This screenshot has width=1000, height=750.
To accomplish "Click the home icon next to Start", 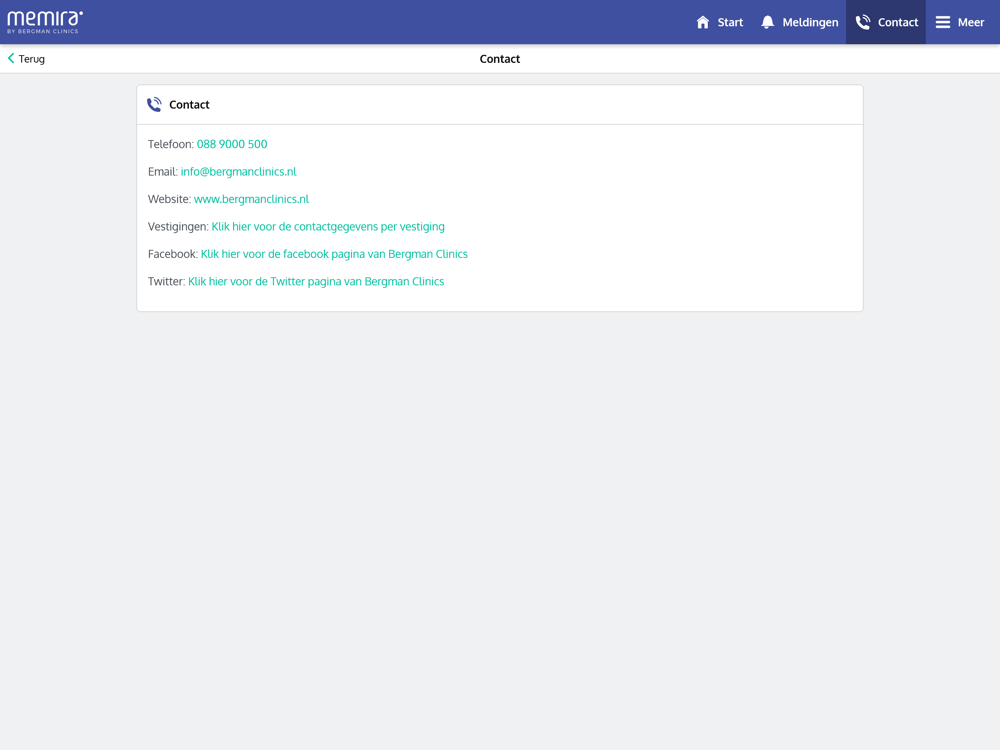I will click(703, 22).
